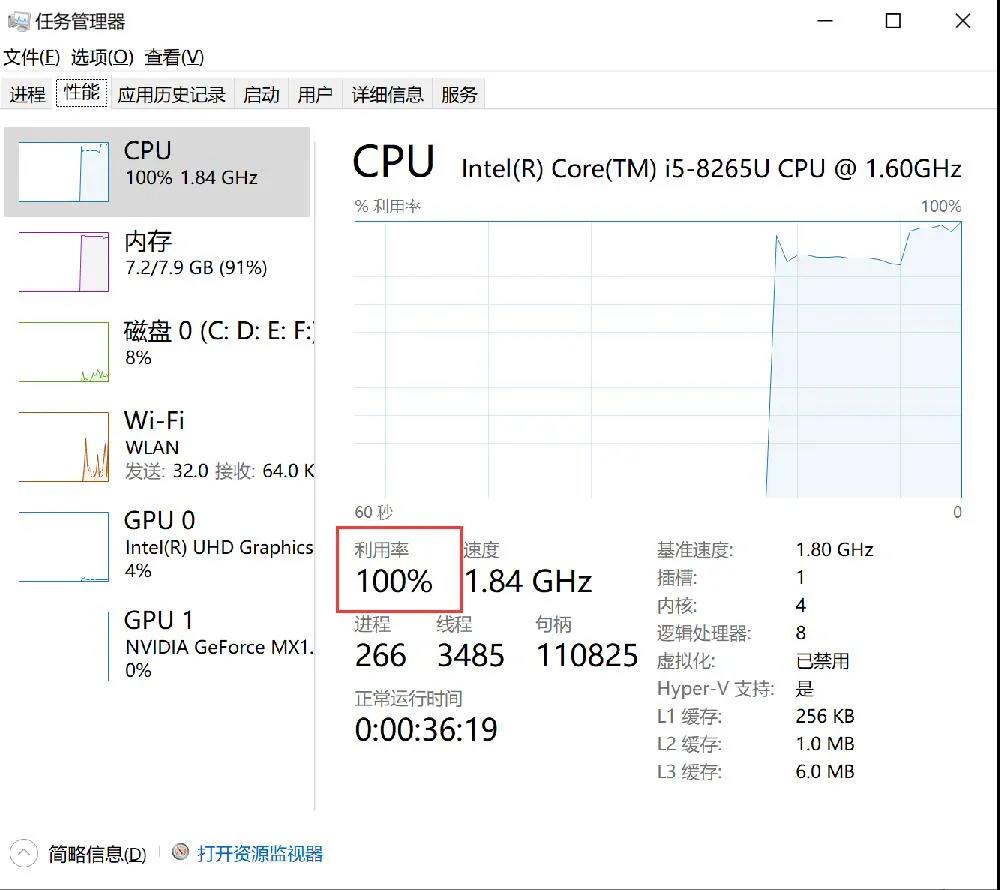Screen dimensions: 1000x890
Task: Open the 服务 (Services) tab
Action: click(x=459, y=93)
